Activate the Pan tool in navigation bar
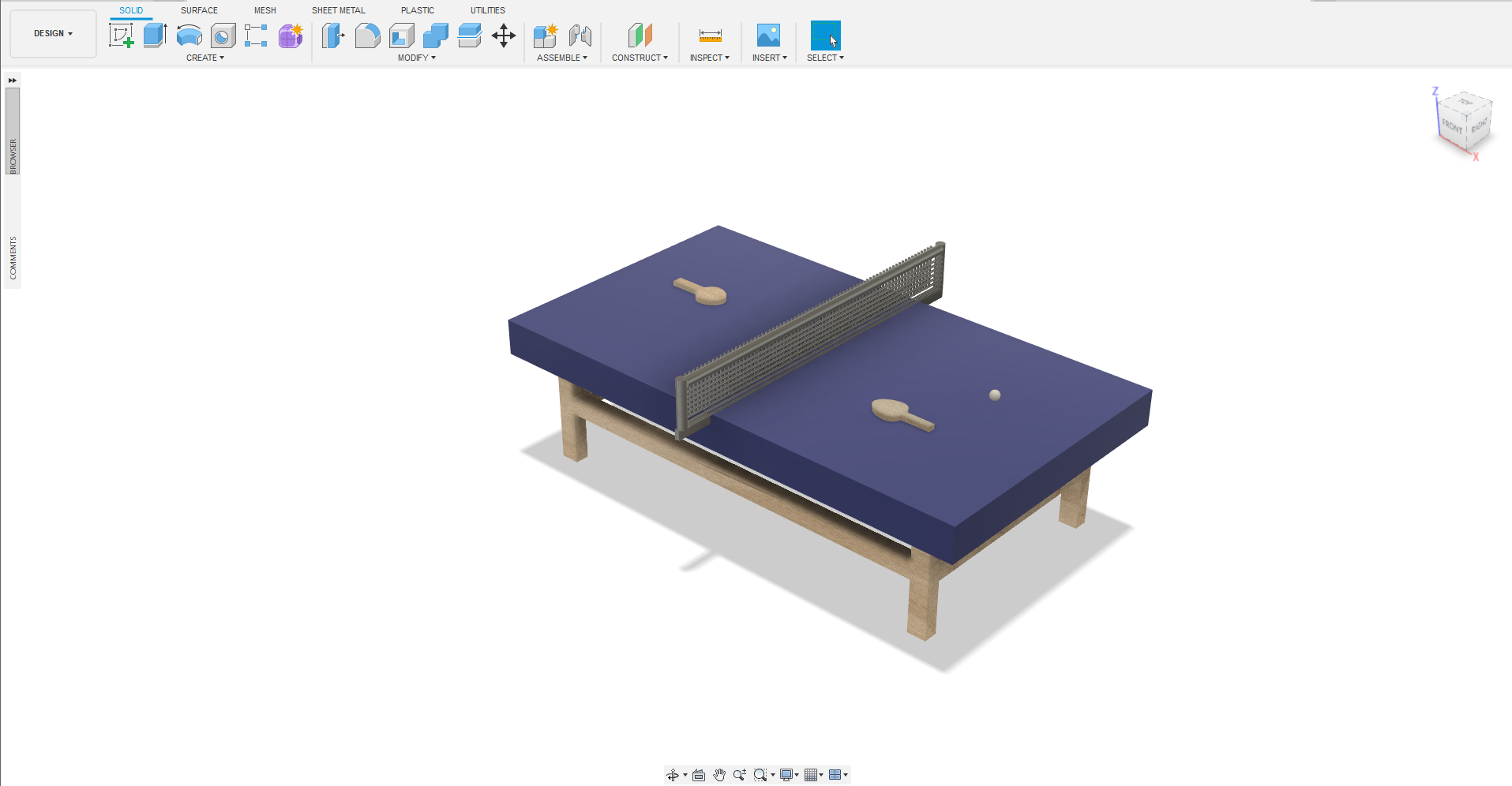1512x786 pixels. click(x=719, y=774)
